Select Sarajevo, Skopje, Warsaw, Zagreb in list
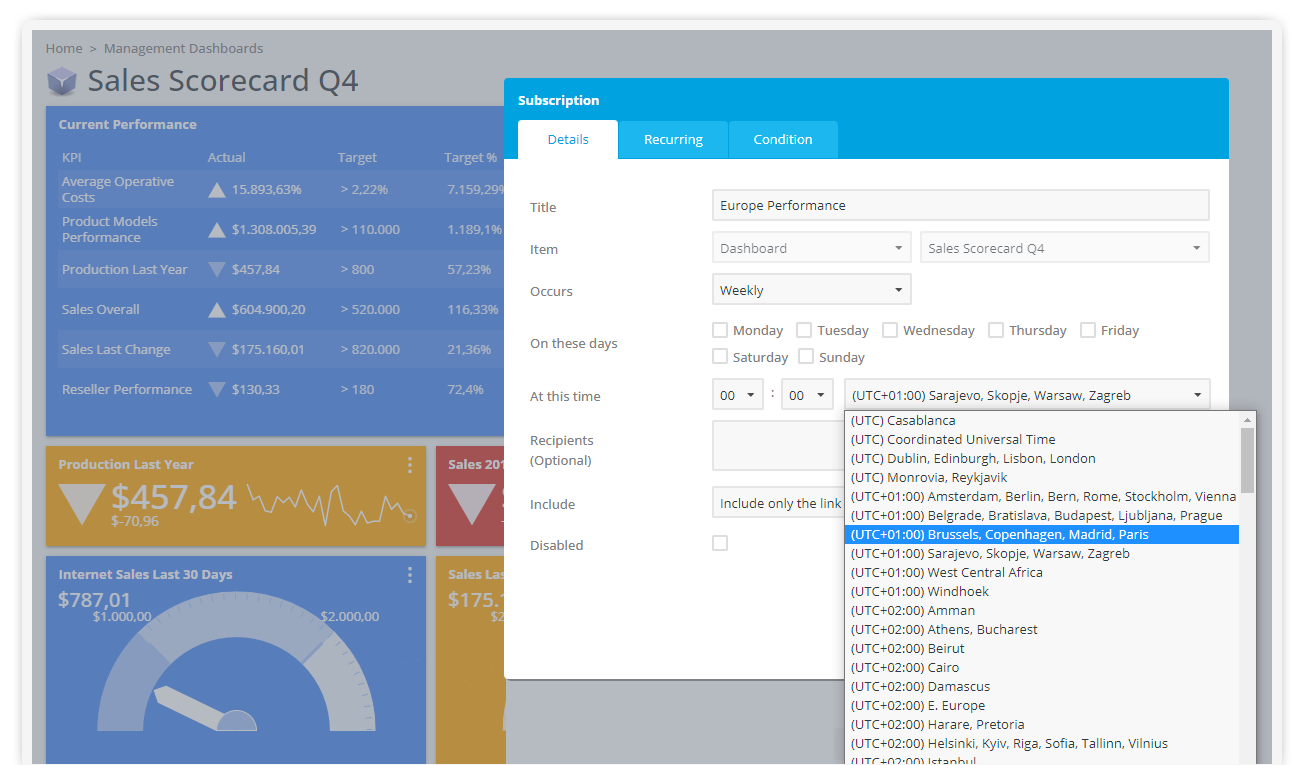 pos(1042,554)
